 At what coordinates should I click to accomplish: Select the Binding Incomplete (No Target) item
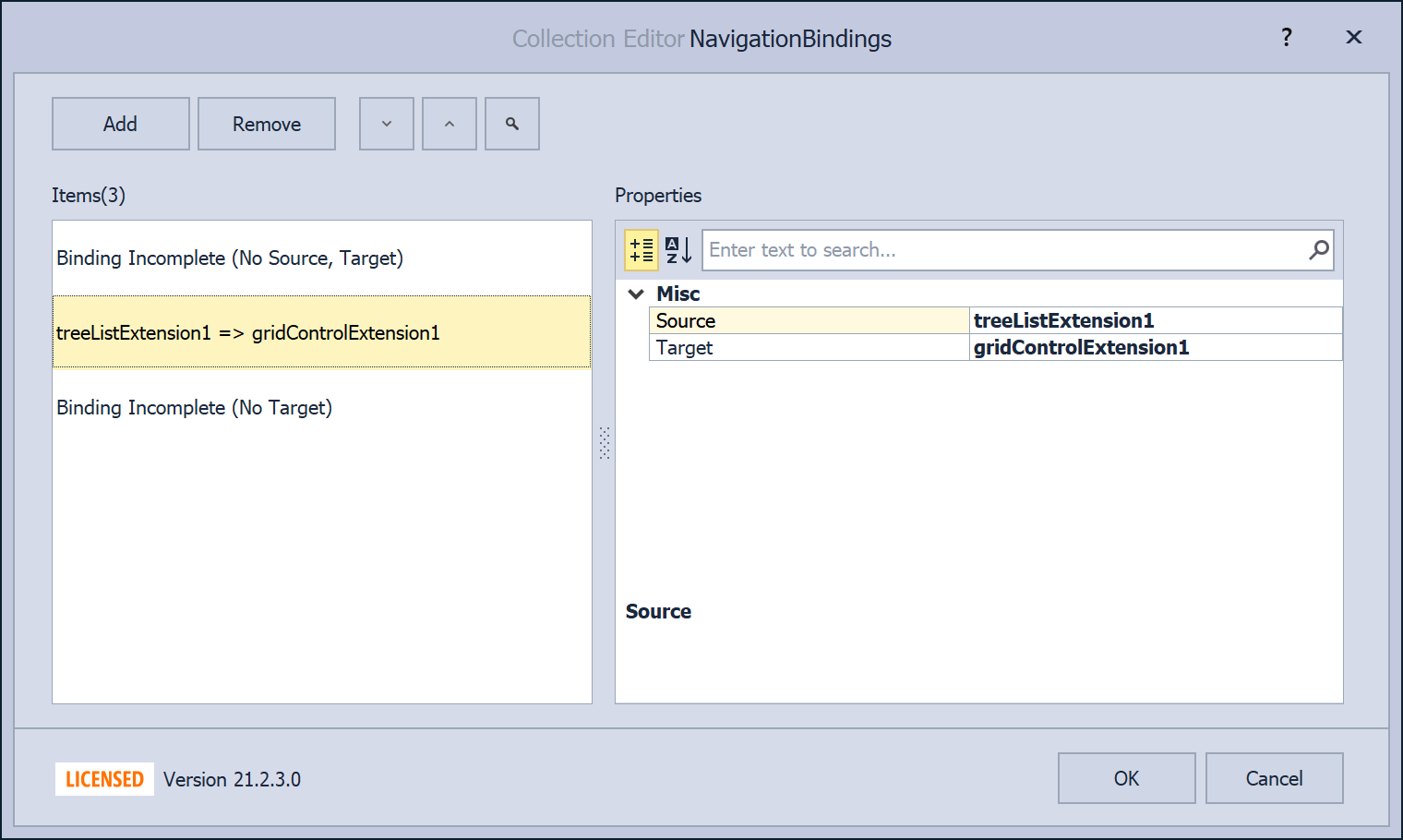point(195,408)
